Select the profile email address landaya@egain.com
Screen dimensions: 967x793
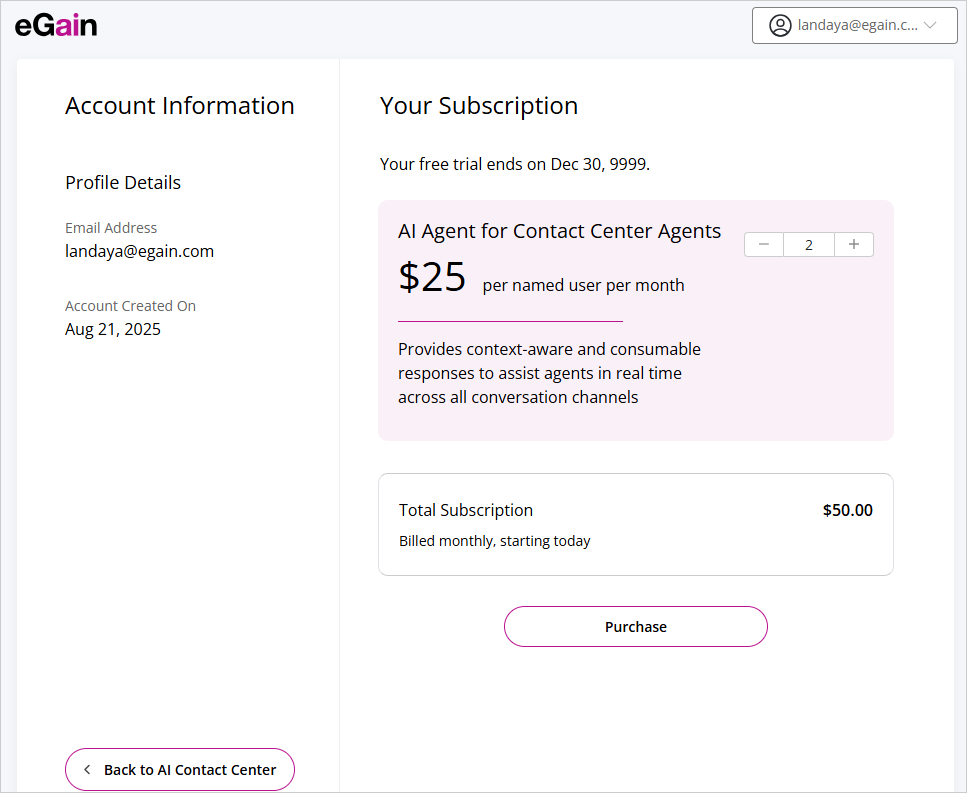pos(139,252)
